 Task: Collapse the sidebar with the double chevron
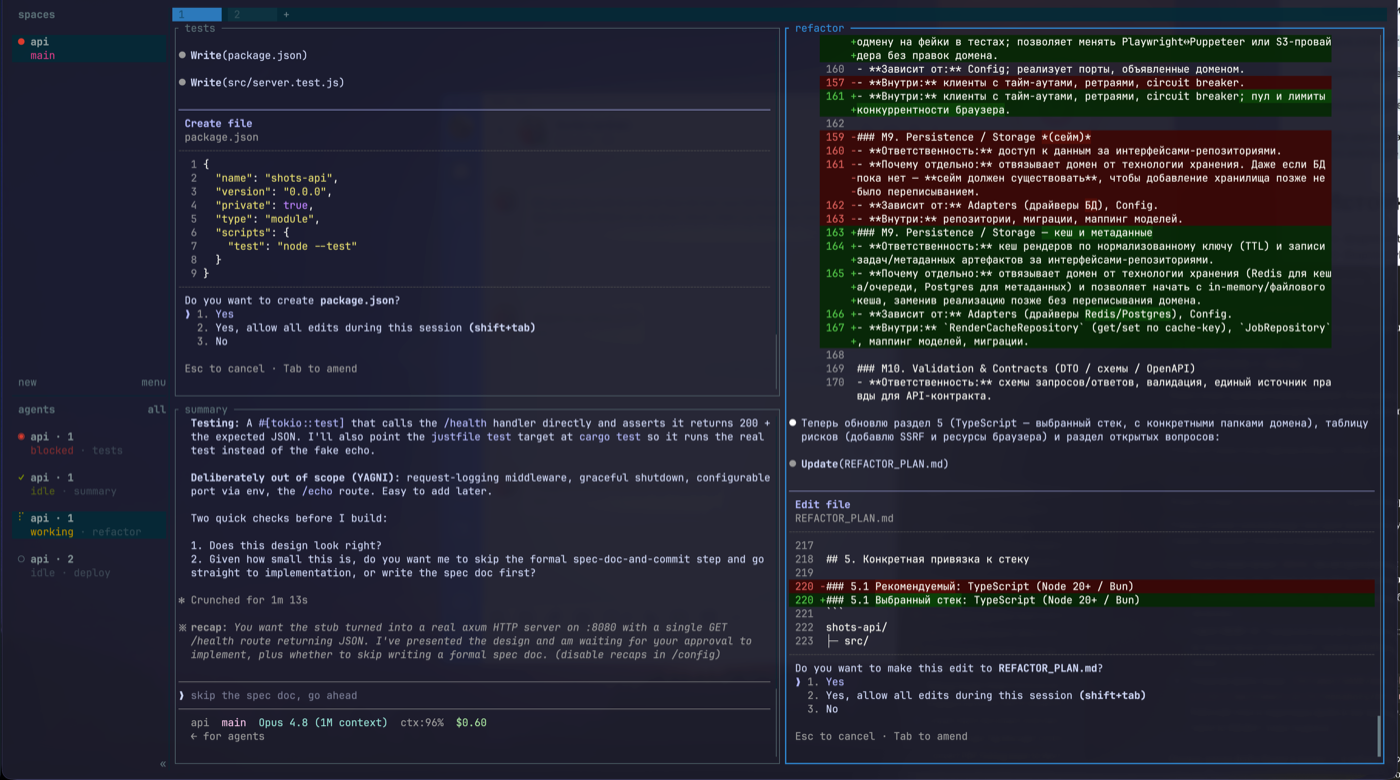(163, 764)
